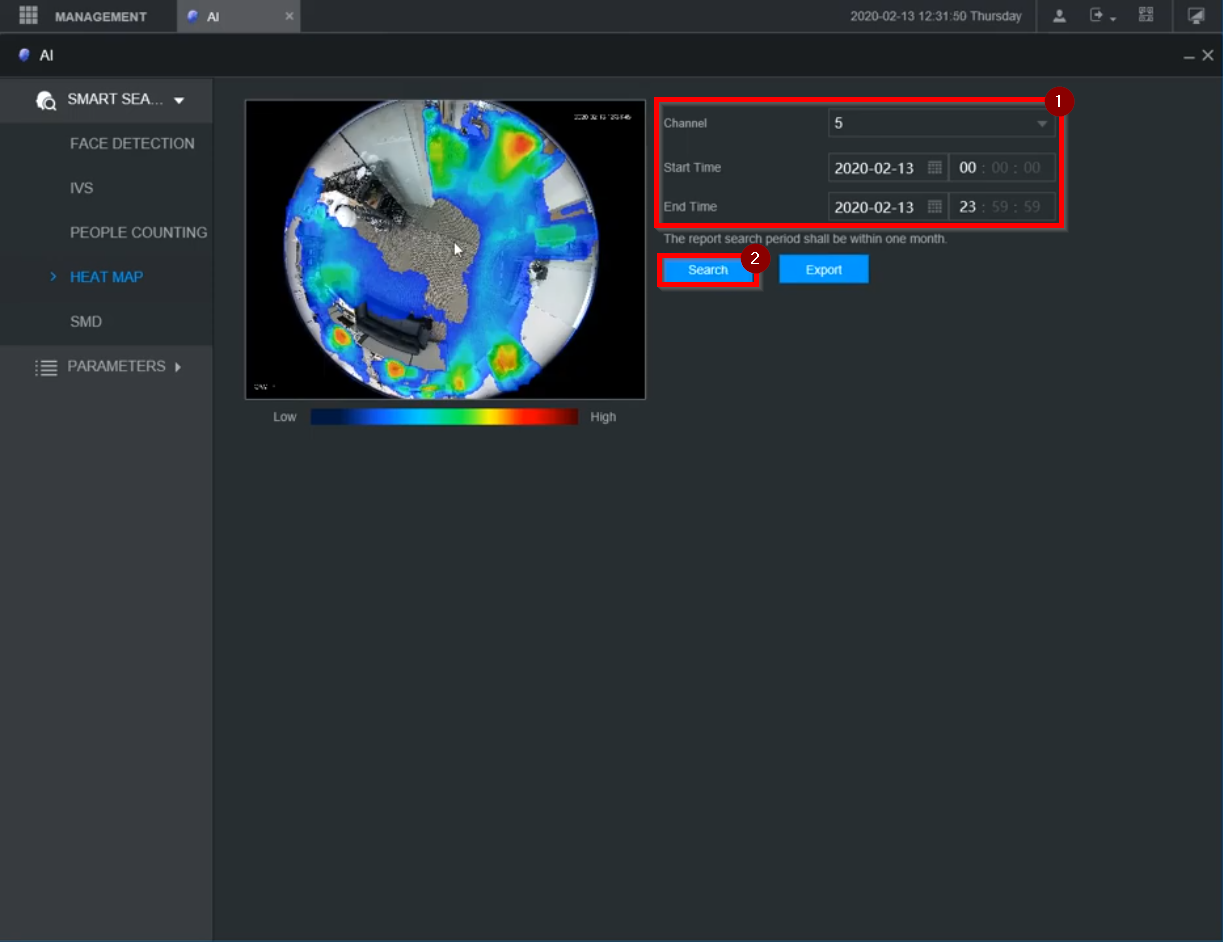
Task: Open the Channel dropdown
Action: click(x=942, y=124)
